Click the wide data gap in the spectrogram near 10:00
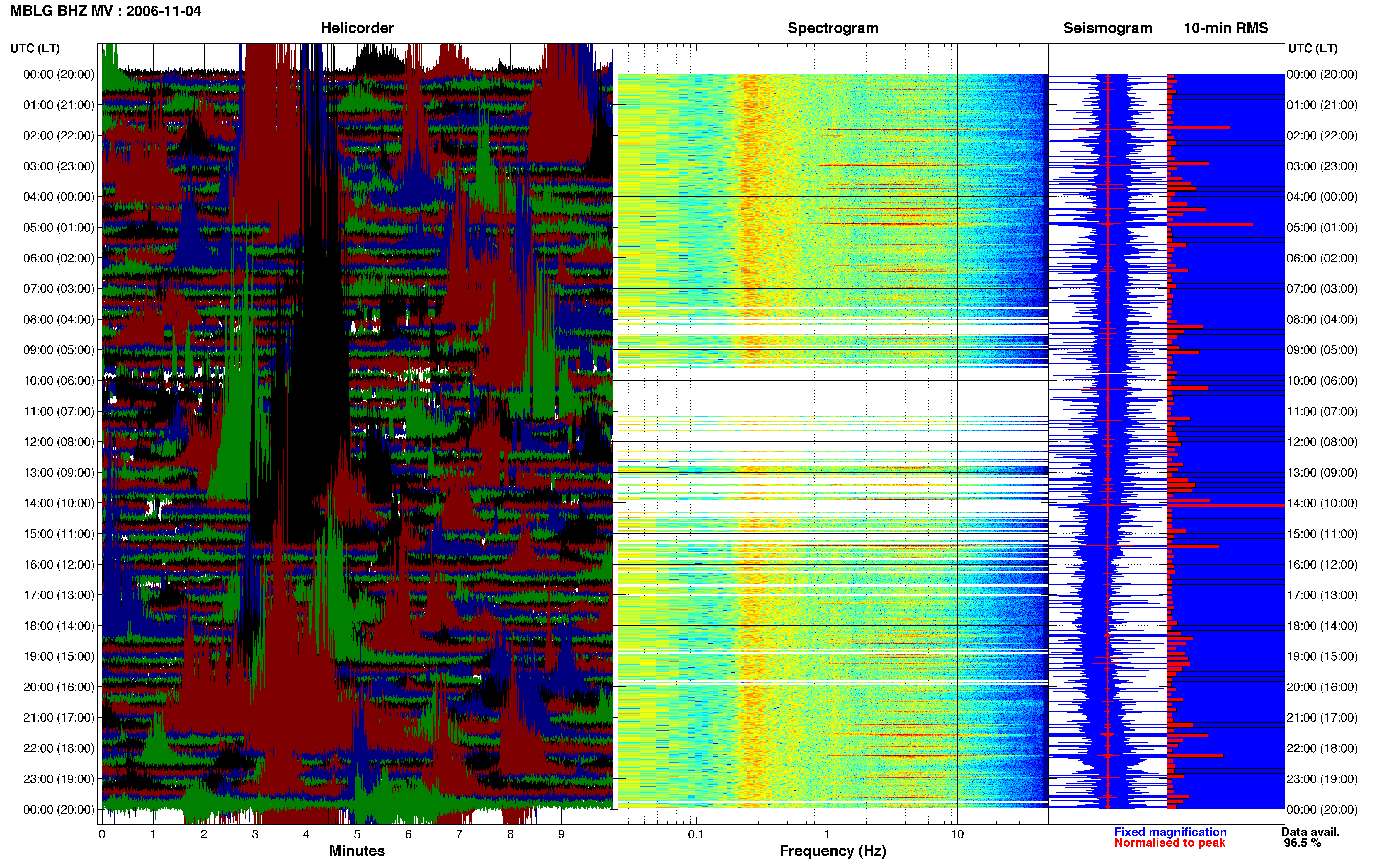1389x868 pixels. point(833,383)
